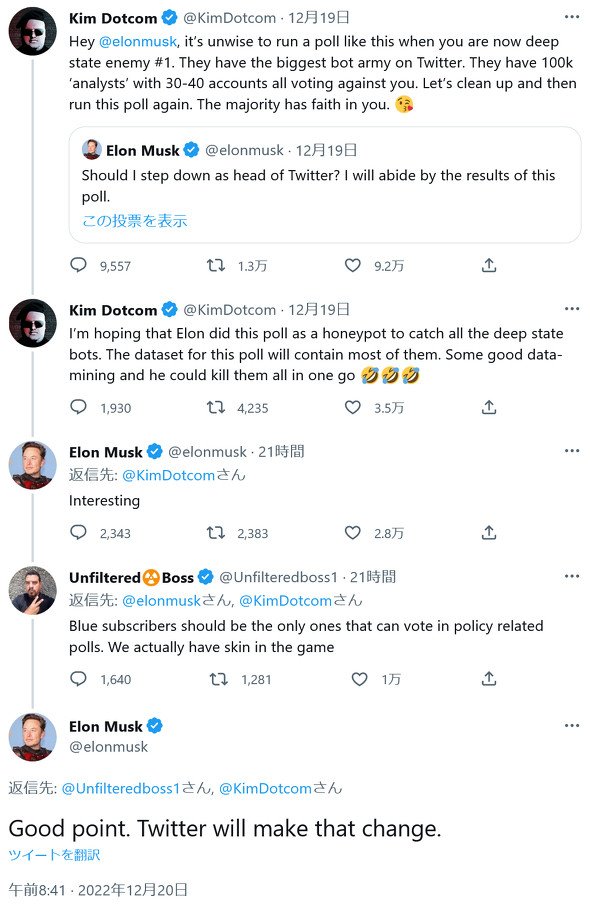Retweet Elon Musk's 'Interesting' reply
The image size is (590, 908).
tap(216, 533)
